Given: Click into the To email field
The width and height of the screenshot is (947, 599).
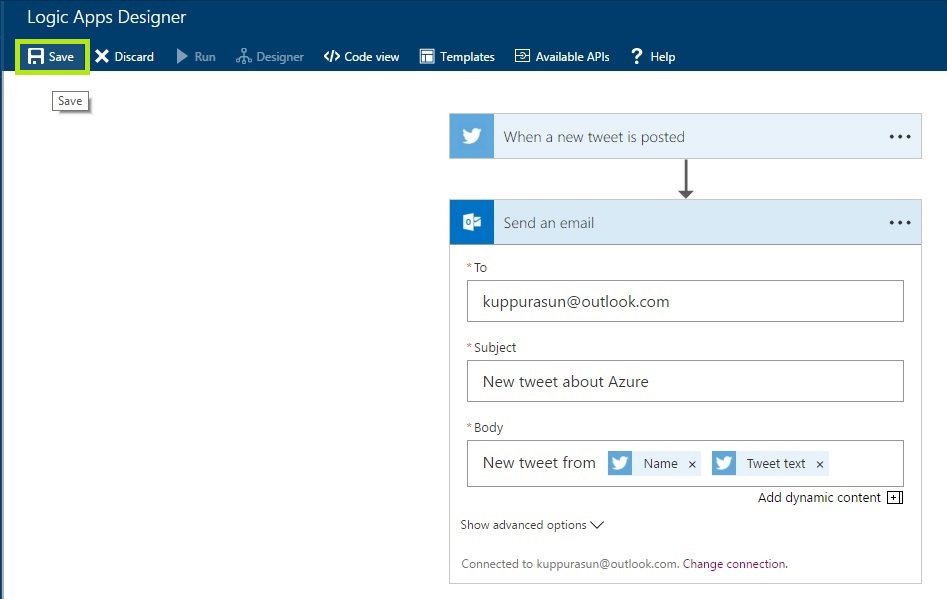Looking at the screenshot, I should click(685, 301).
